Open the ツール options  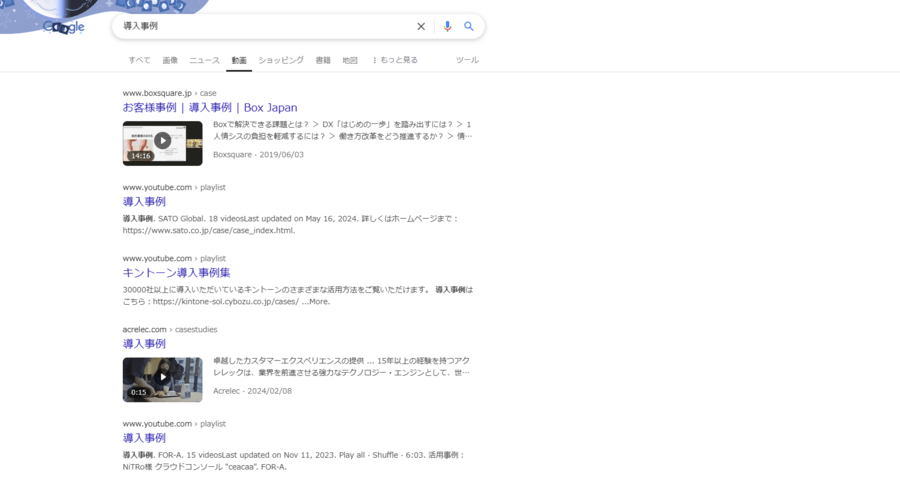point(467,60)
